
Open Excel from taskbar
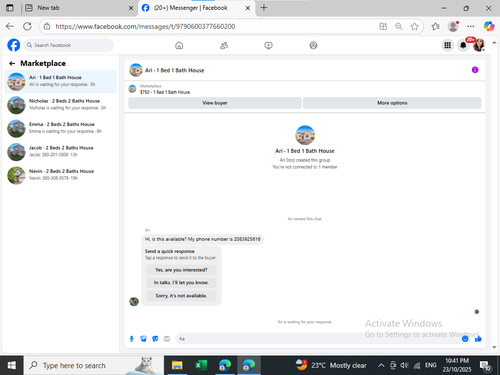201,365
